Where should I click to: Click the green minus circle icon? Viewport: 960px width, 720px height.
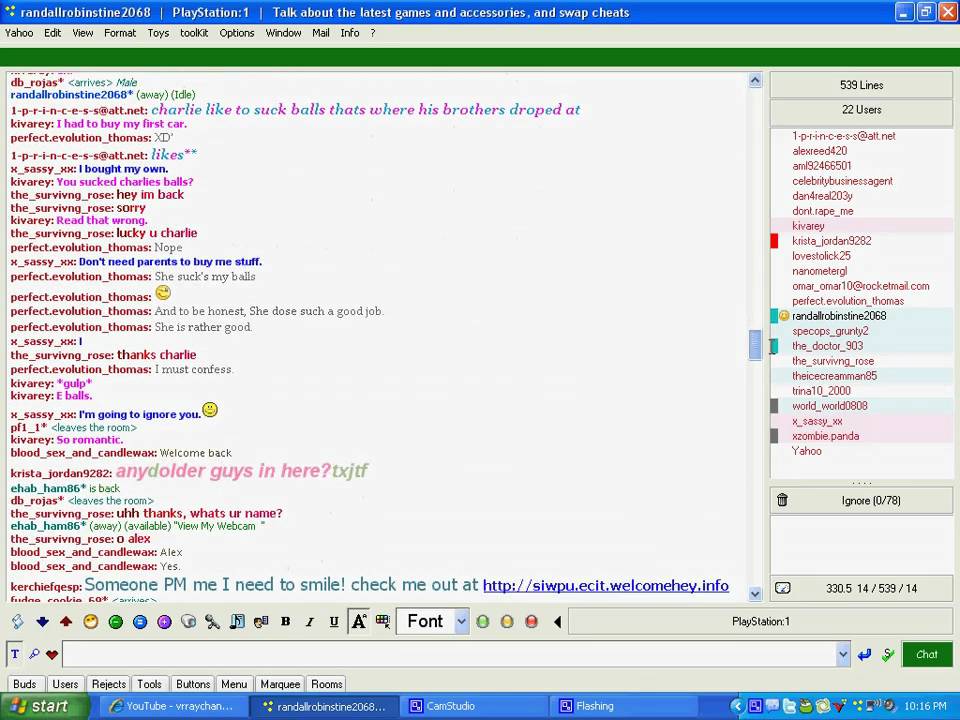coord(115,622)
